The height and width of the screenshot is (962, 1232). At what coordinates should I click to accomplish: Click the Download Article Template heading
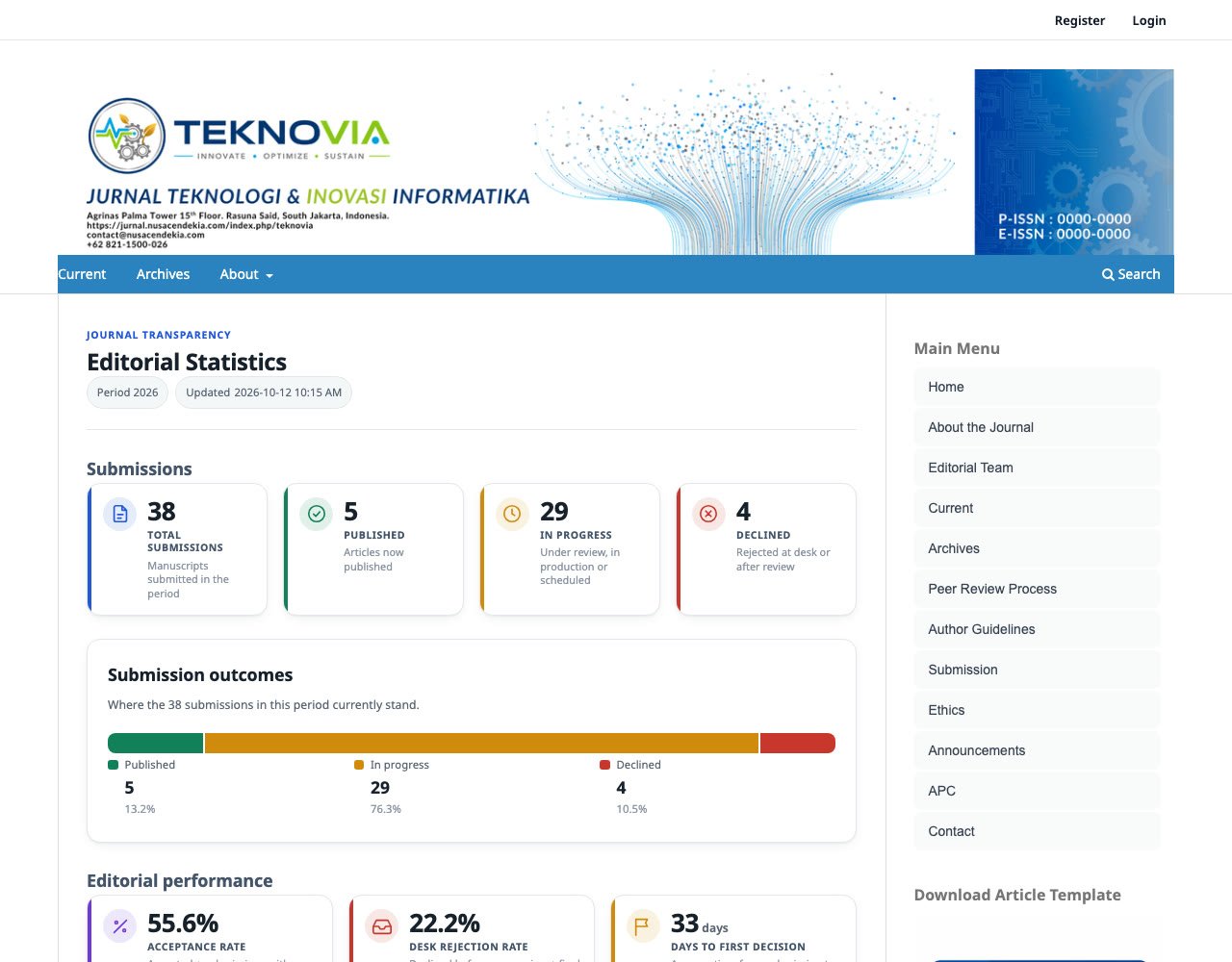[x=1017, y=895]
